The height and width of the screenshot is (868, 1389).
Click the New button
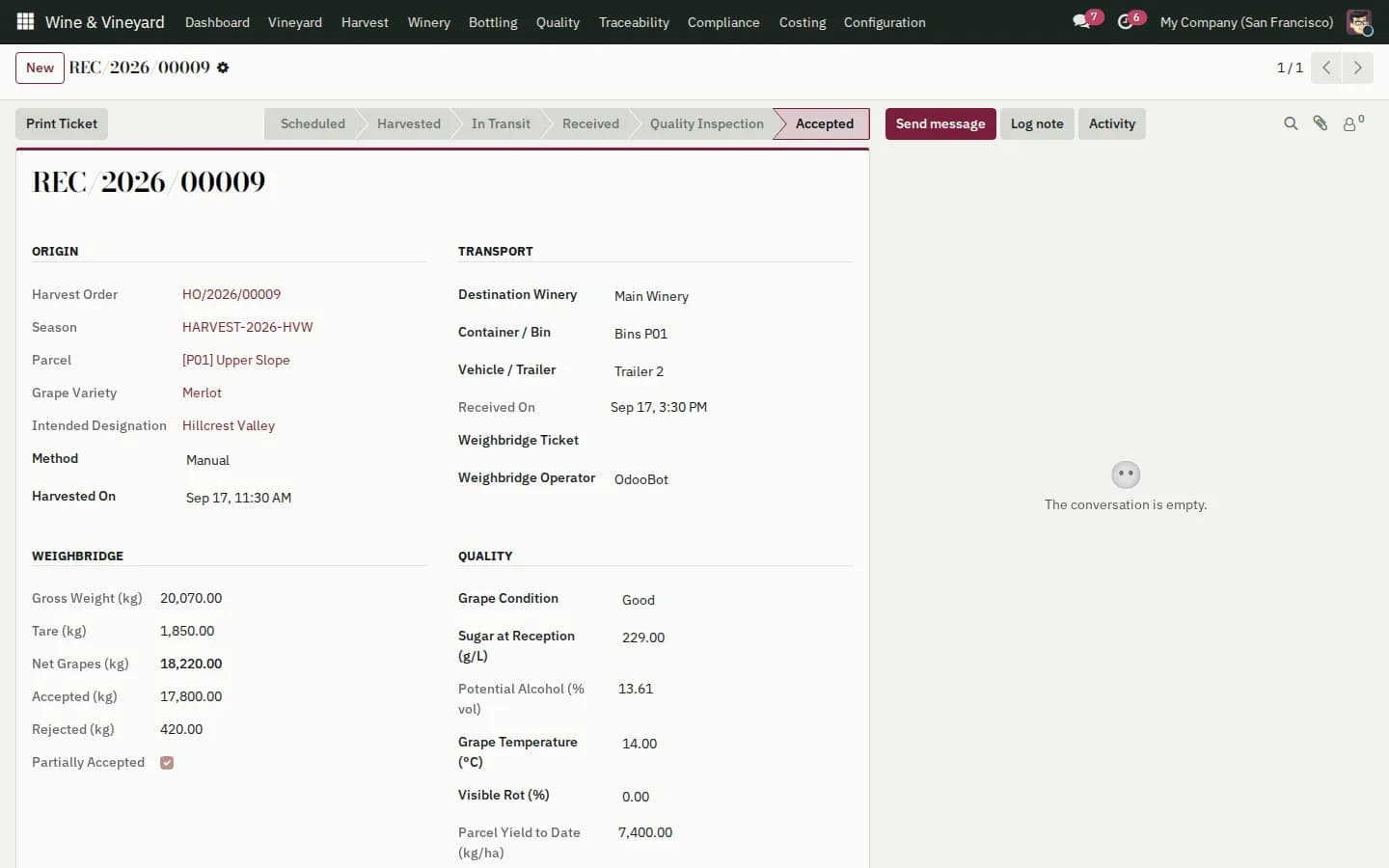[x=40, y=68]
